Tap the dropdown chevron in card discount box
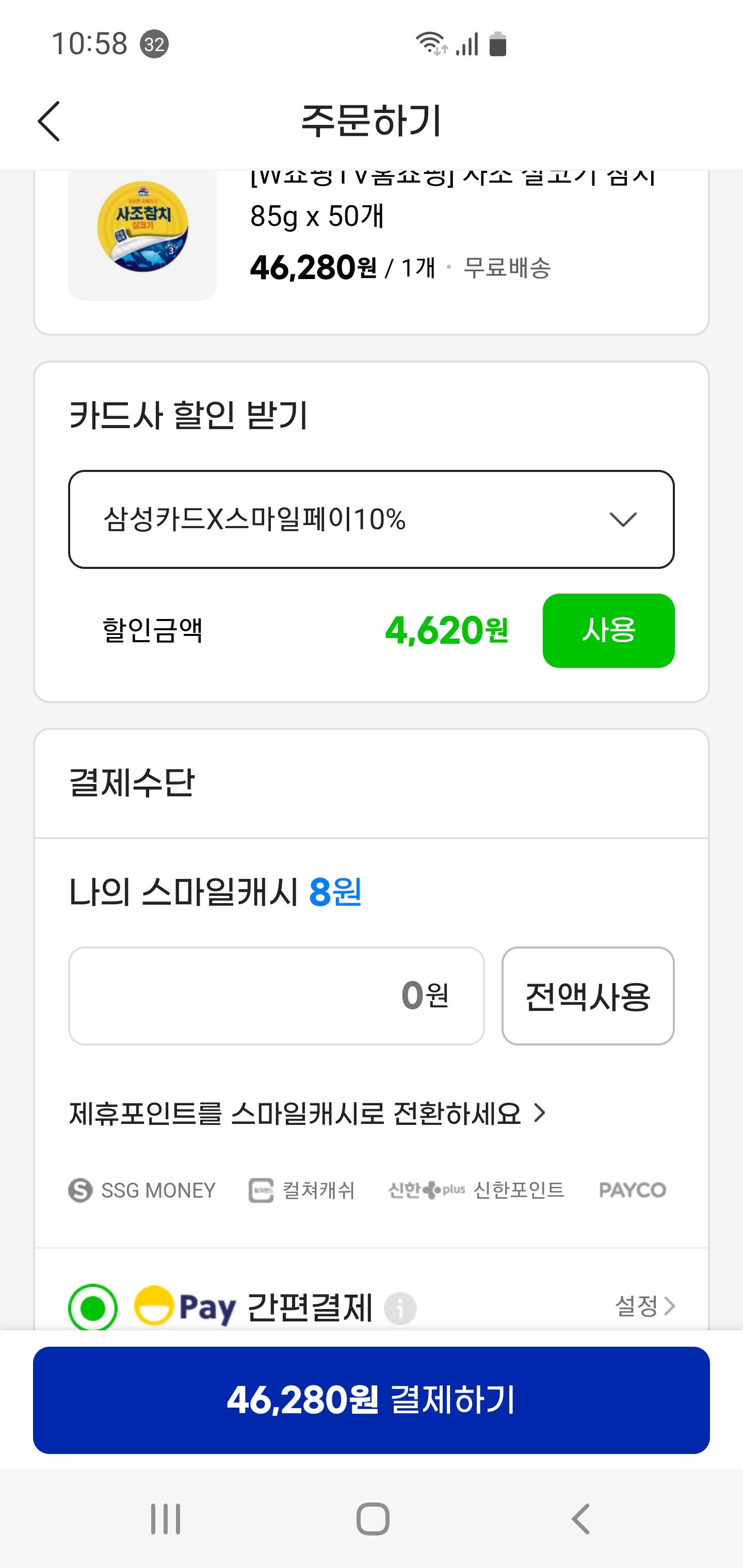Screen dimensions: 743x1568 click(x=623, y=519)
